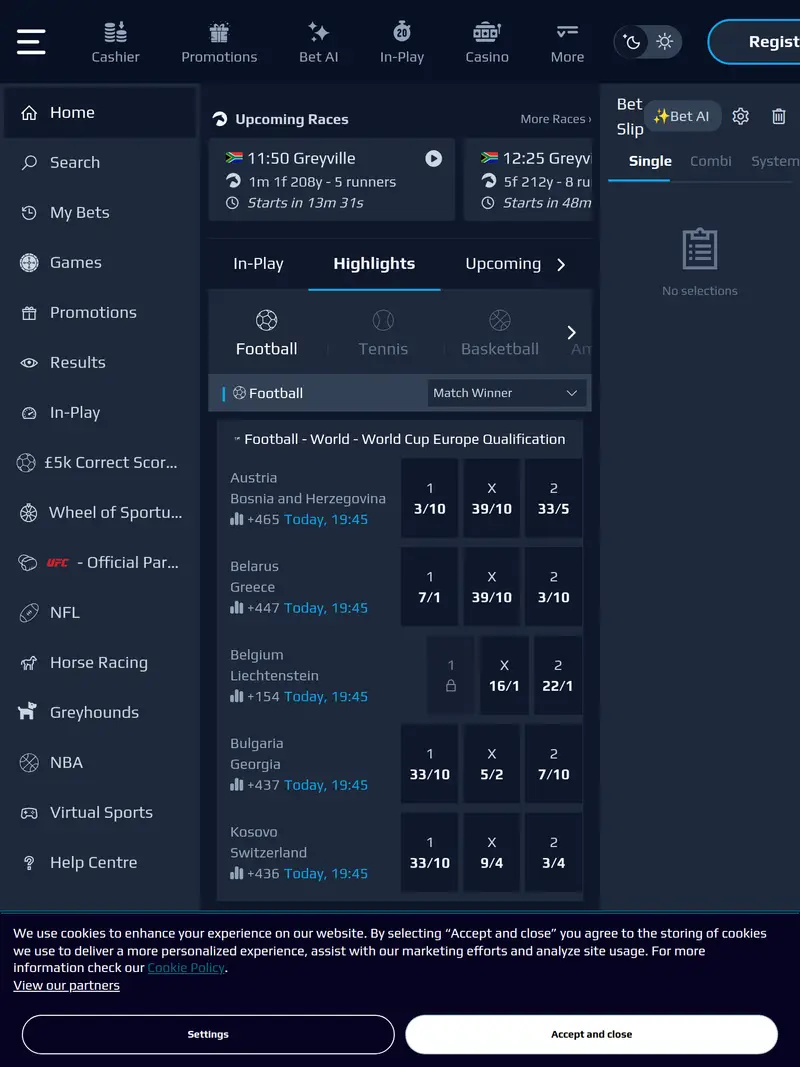Select the Combi tab in bet slip
The image size is (800, 1067).
click(x=712, y=161)
